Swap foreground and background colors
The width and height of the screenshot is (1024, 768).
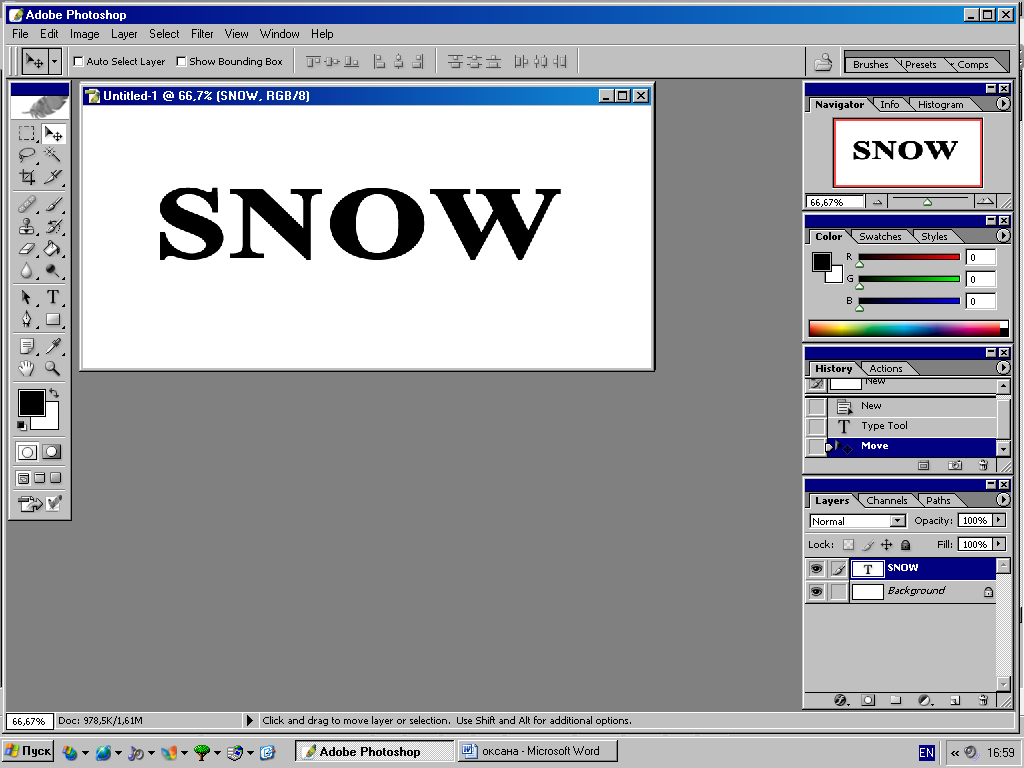coord(54,393)
